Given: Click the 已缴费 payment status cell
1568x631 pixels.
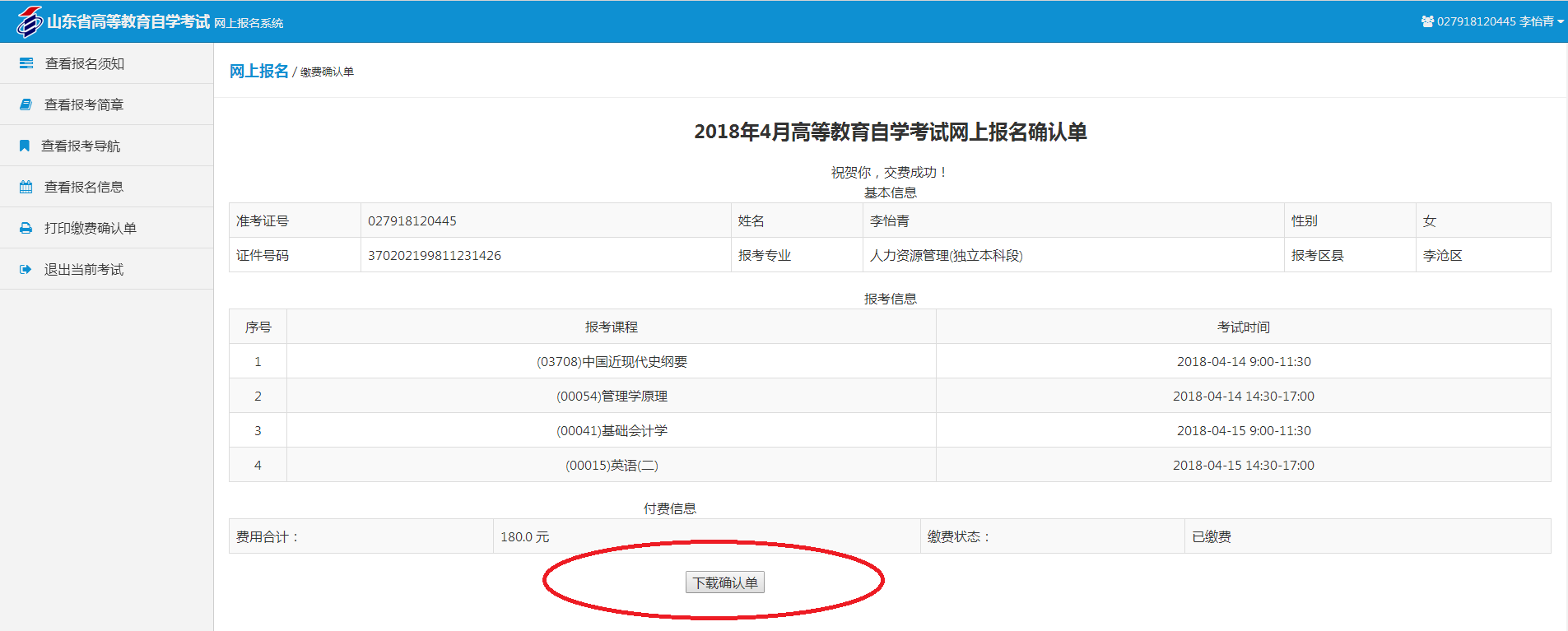Looking at the screenshot, I should point(1212,536).
